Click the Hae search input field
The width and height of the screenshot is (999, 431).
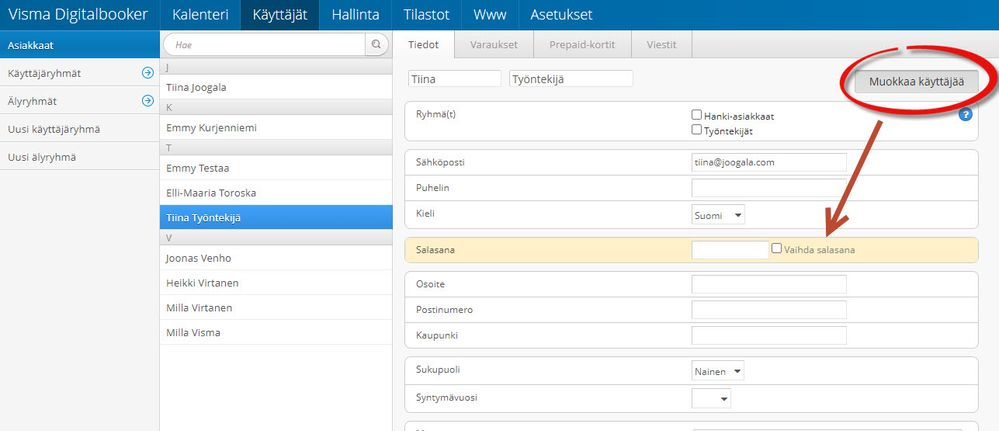click(266, 45)
